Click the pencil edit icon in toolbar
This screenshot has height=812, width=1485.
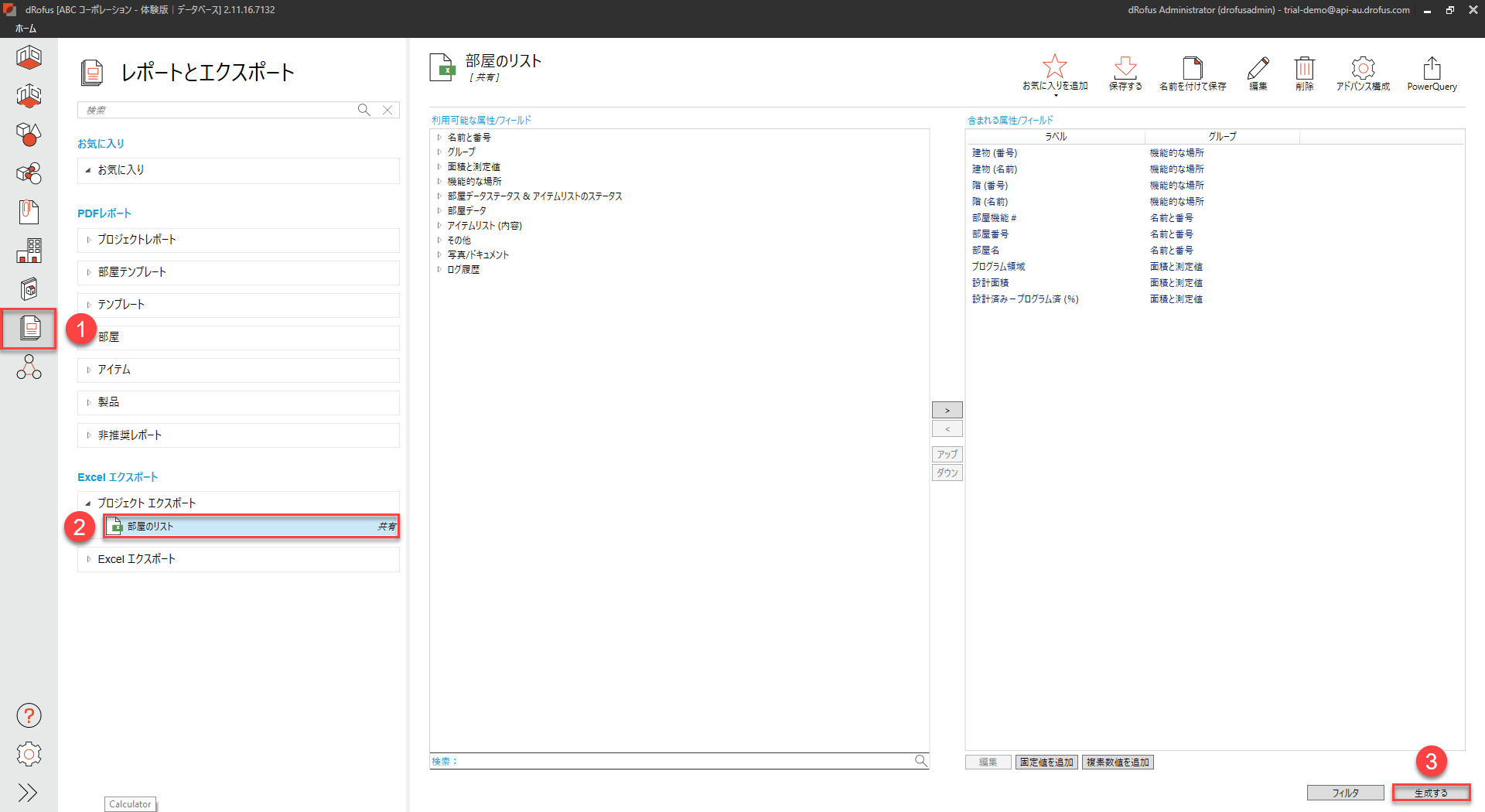(1258, 67)
